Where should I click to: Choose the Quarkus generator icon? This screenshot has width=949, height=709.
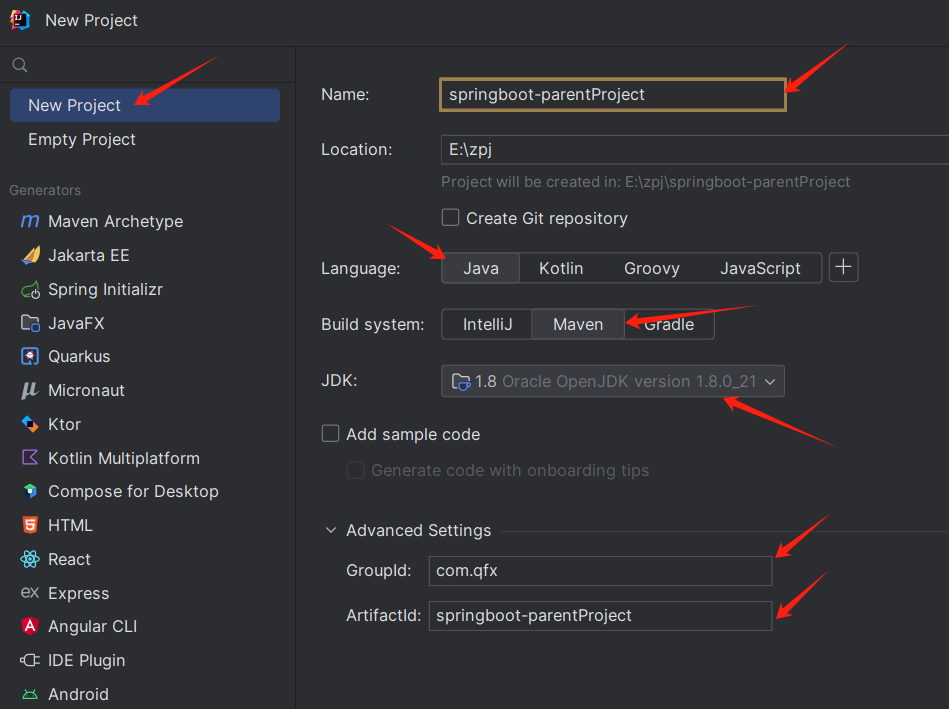coord(30,356)
